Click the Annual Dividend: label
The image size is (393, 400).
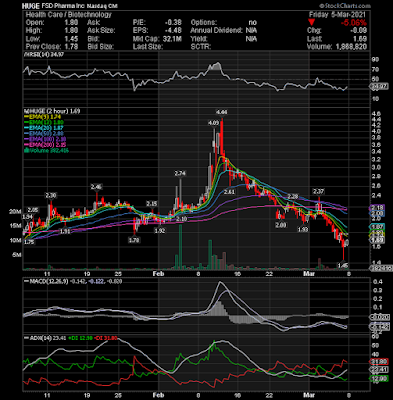click(216, 30)
